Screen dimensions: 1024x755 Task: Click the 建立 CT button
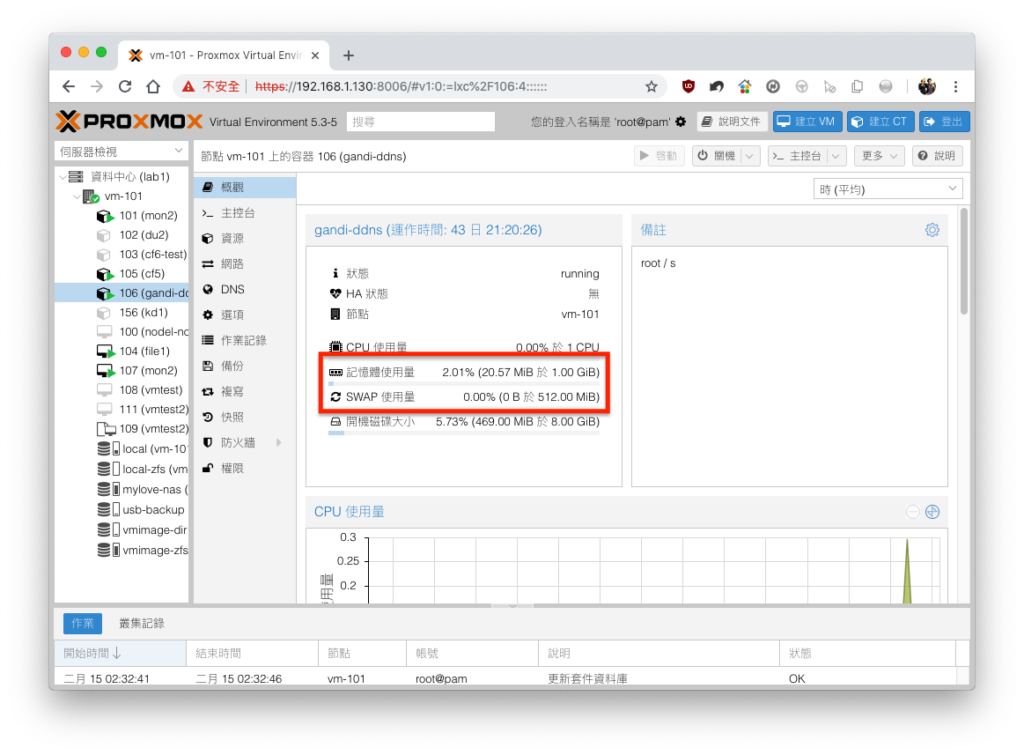(882, 121)
